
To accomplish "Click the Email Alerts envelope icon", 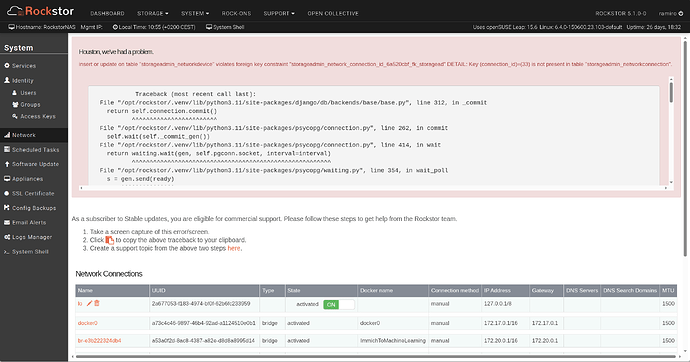I will 7,223.
